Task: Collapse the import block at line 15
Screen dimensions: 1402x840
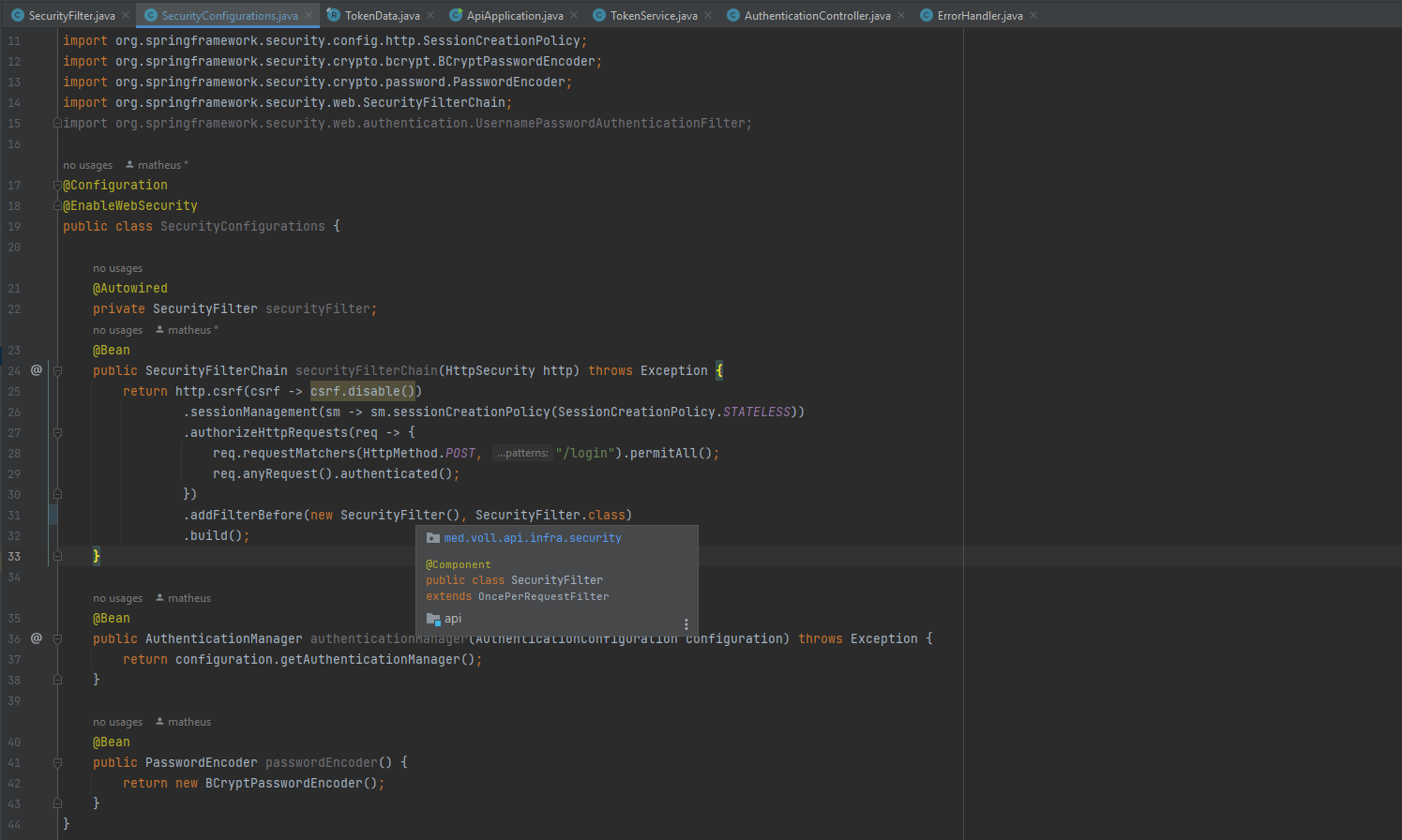Action: pos(57,123)
